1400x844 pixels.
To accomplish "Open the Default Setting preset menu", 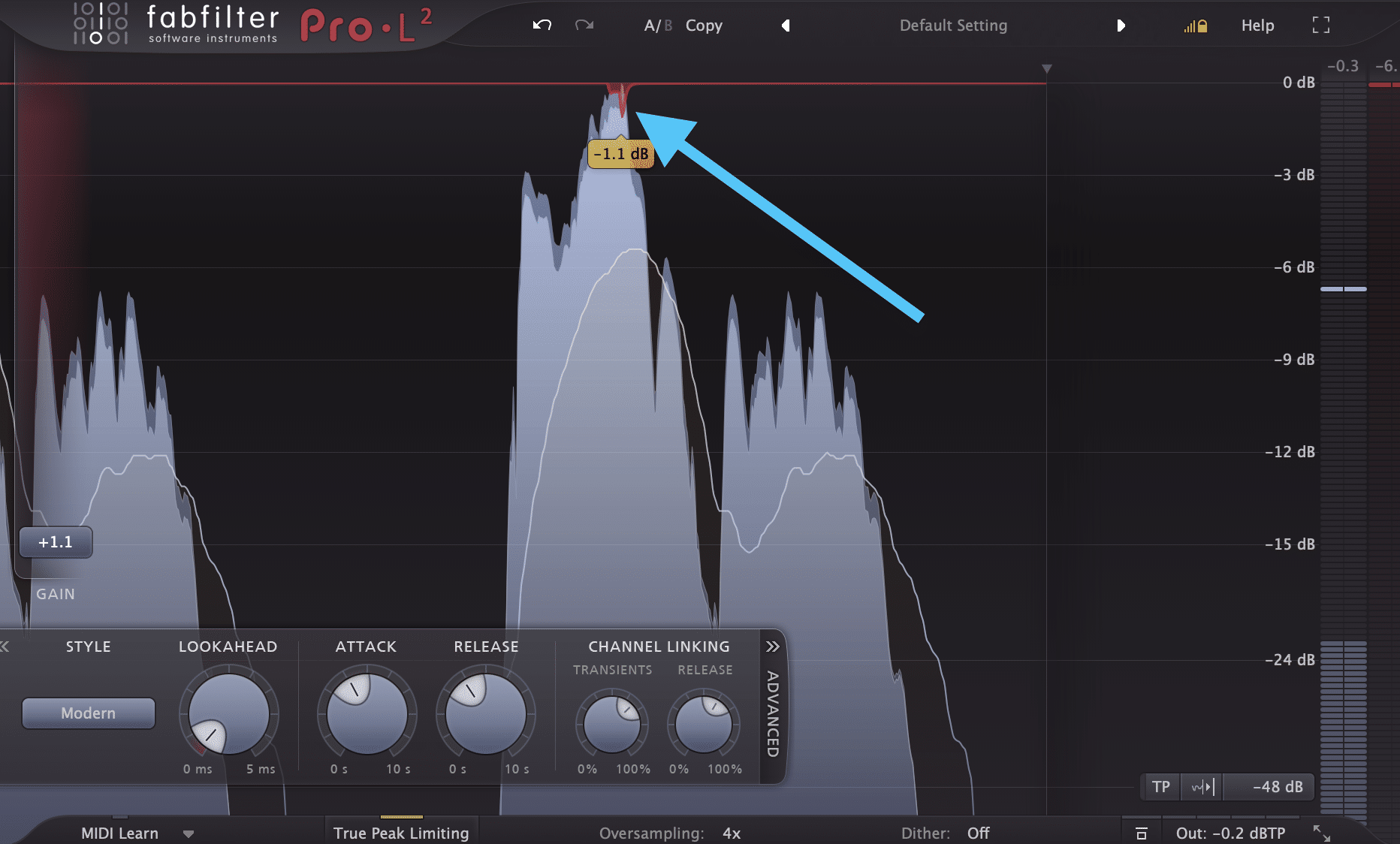I will [x=953, y=26].
